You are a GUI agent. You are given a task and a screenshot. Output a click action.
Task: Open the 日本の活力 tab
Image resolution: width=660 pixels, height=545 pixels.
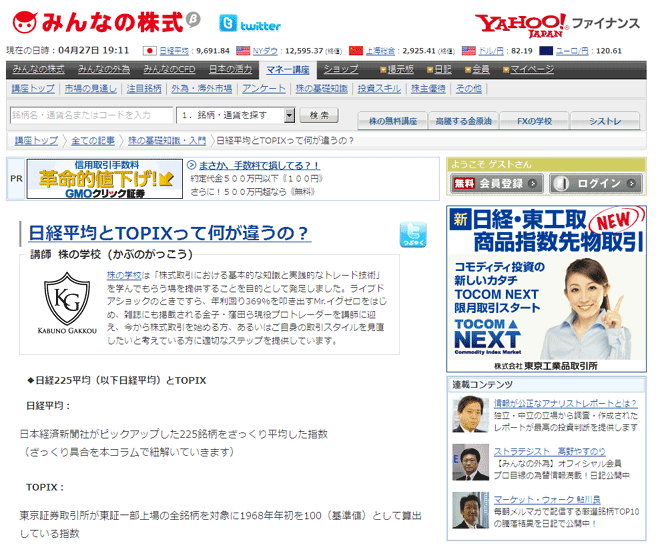click(x=230, y=69)
